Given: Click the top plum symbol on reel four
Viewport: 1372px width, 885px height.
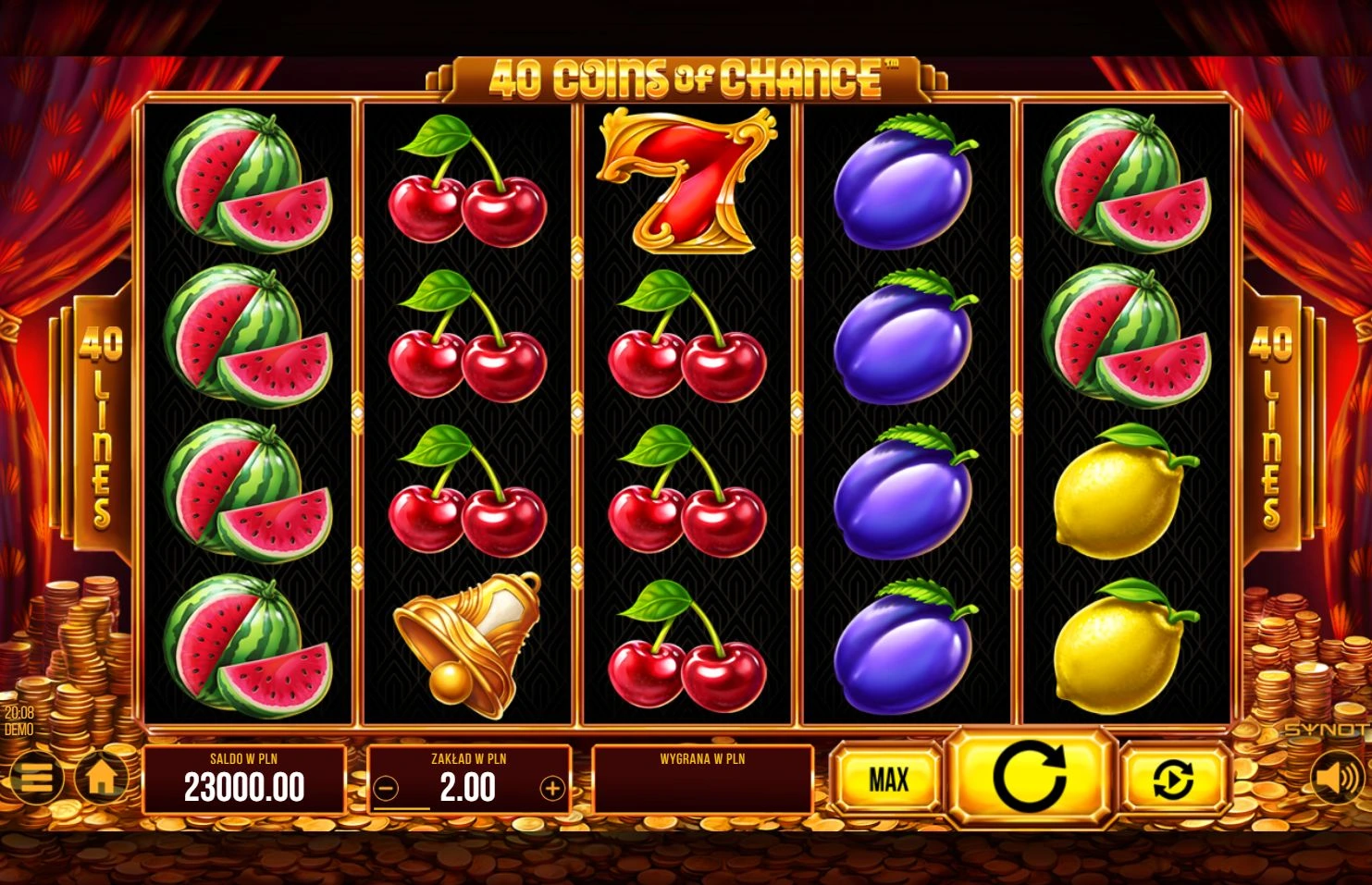Looking at the screenshot, I should 905,181.
